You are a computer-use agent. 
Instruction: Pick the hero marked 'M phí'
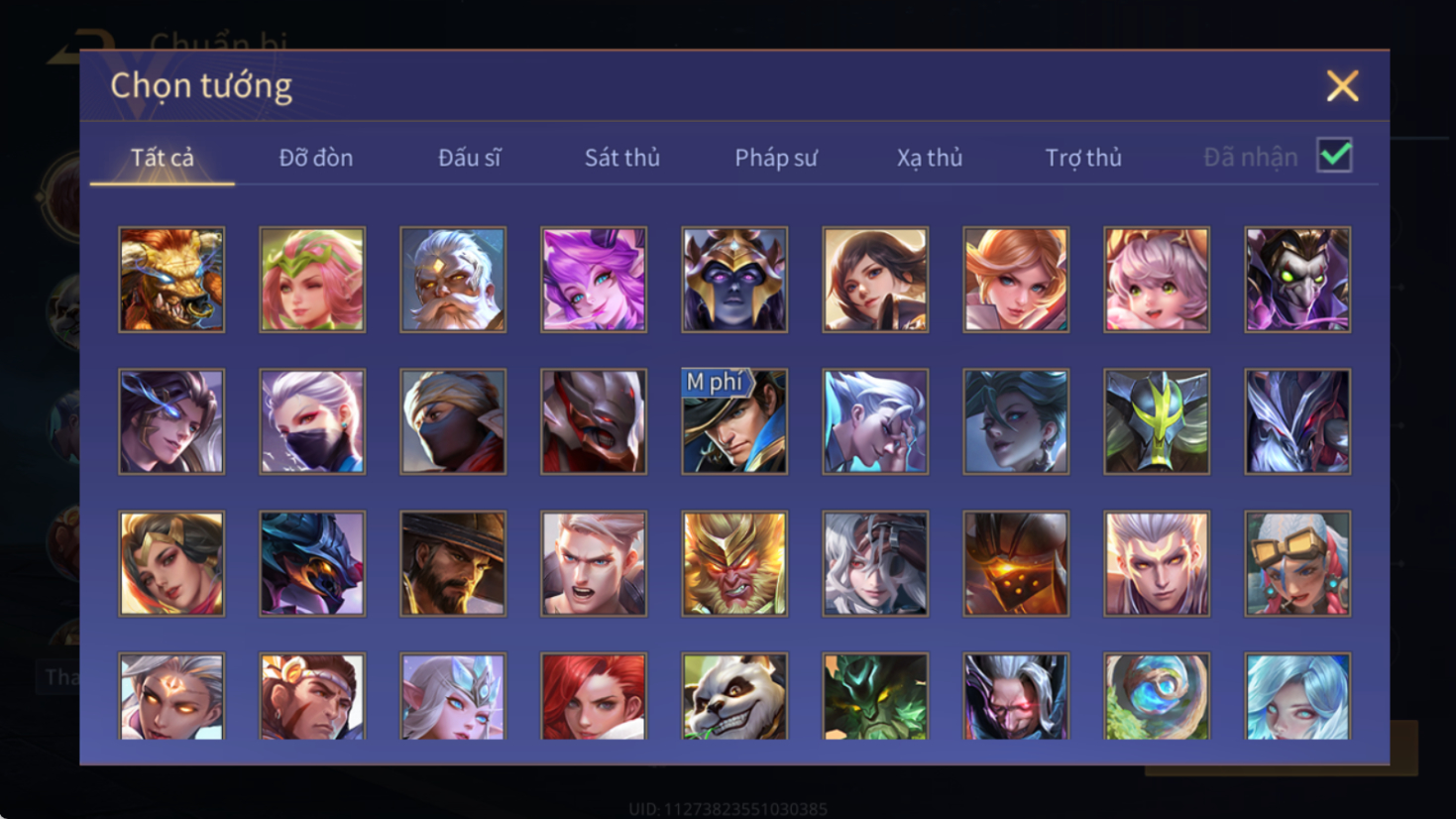coord(734,421)
